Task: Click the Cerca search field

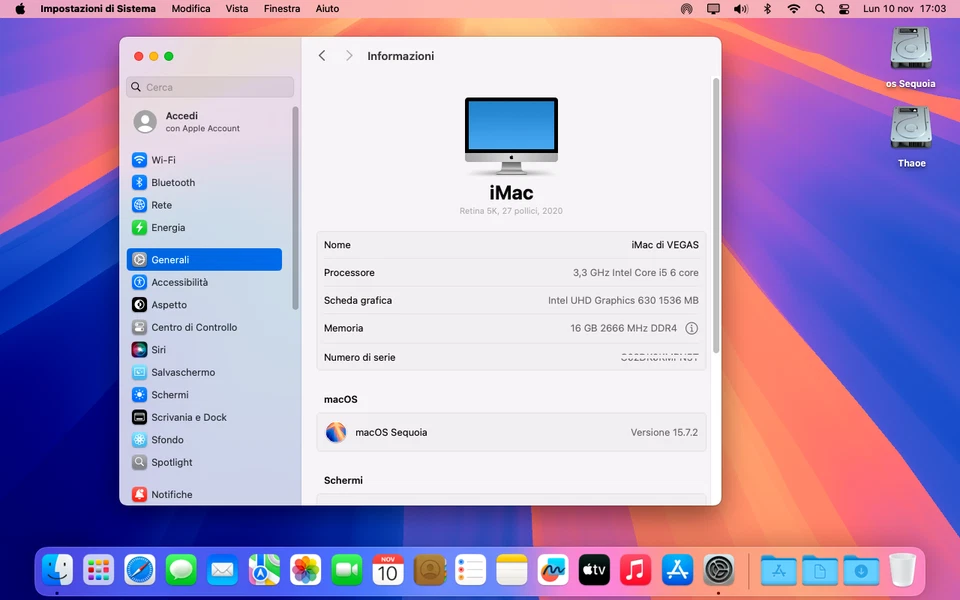Action: point(208,88)
